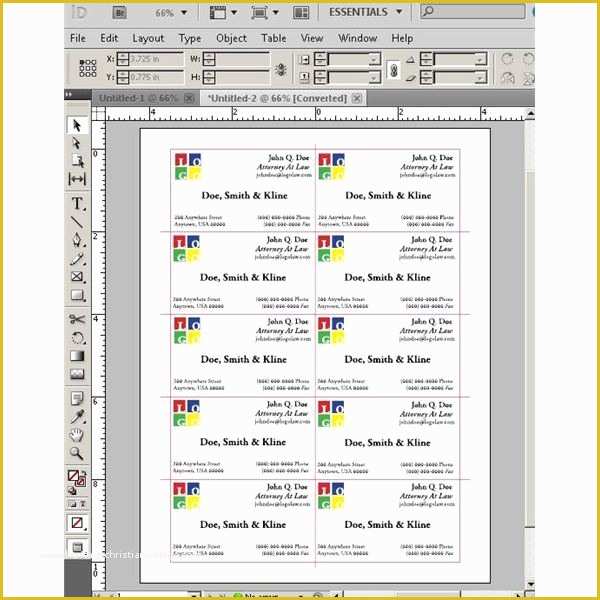Select the Hand tool
600x600 pixels.
click(77, 435)
